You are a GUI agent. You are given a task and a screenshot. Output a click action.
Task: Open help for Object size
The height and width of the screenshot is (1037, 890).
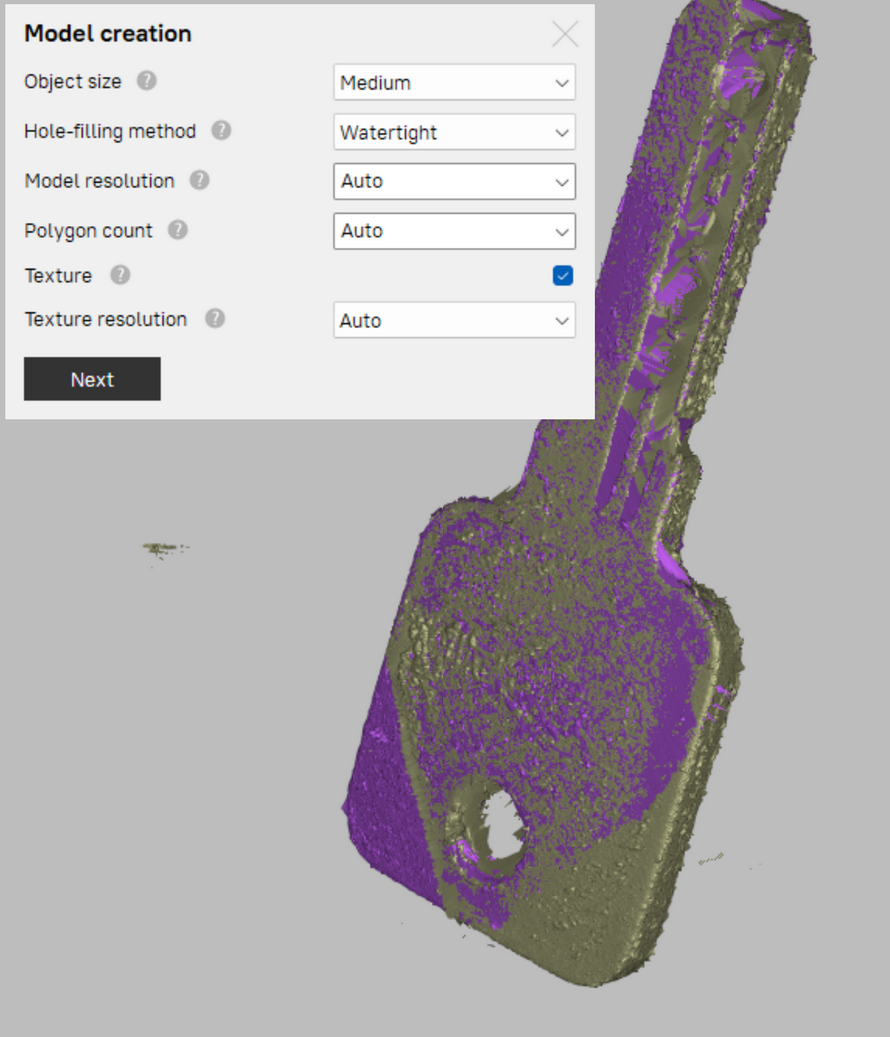pos(147,81)
